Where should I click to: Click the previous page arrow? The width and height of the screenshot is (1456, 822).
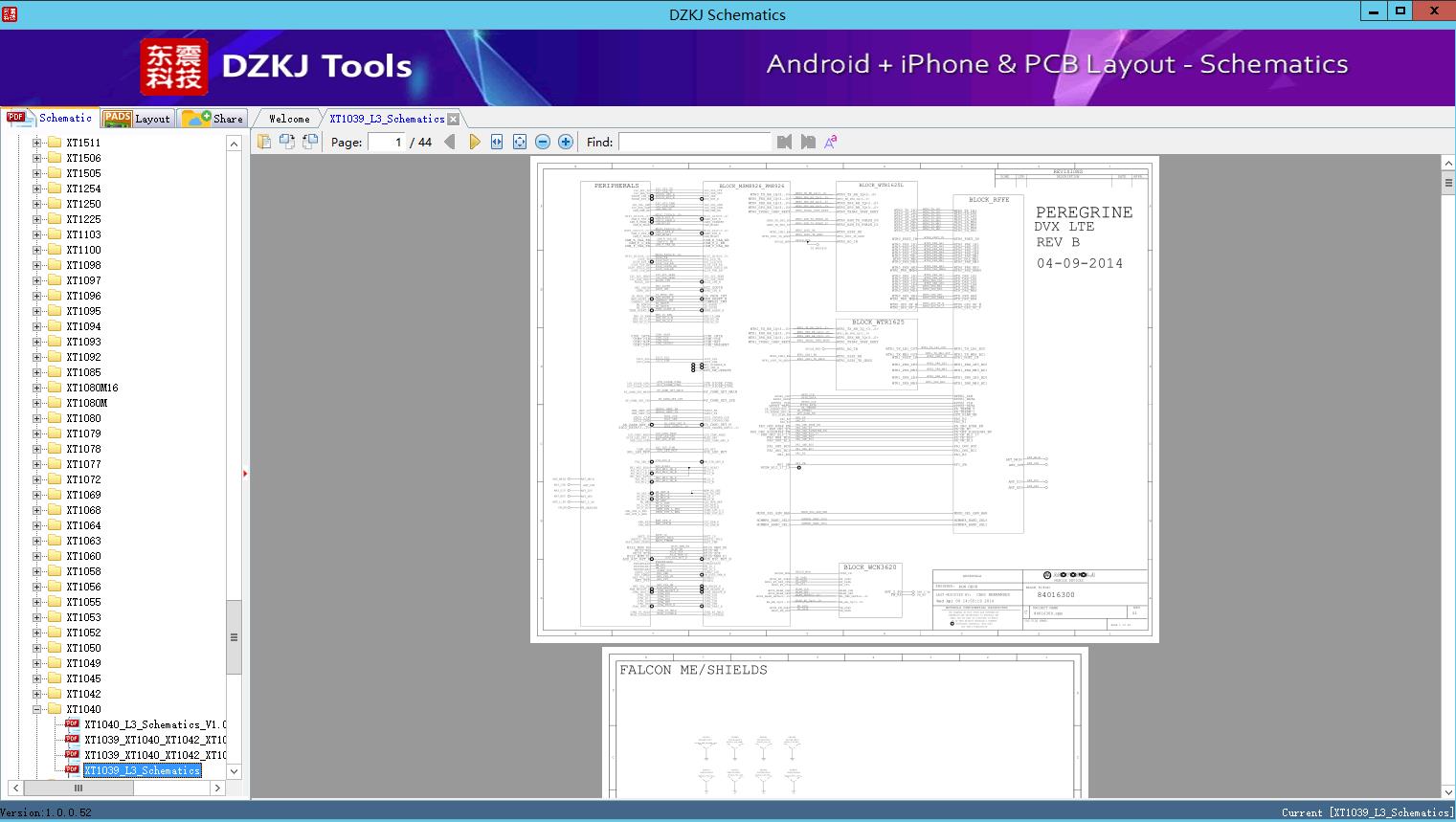click(449, 142)
